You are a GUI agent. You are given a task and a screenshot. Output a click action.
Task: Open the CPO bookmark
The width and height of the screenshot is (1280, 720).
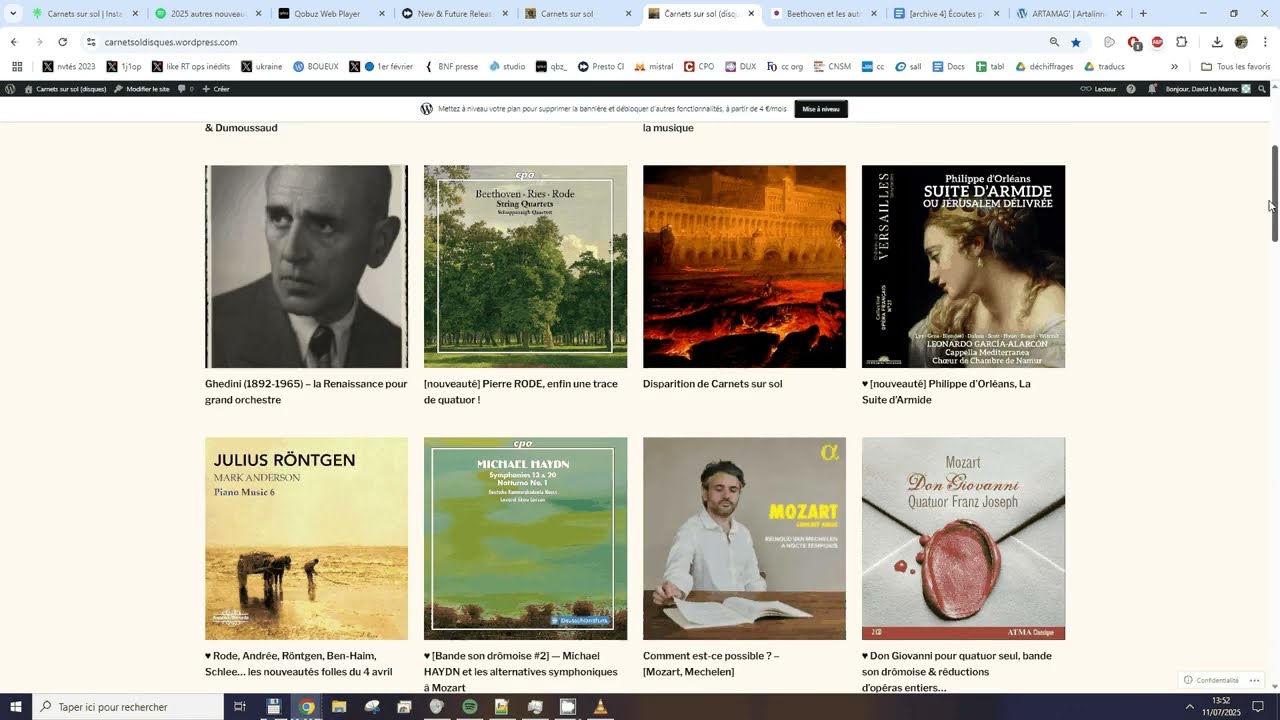699,67
